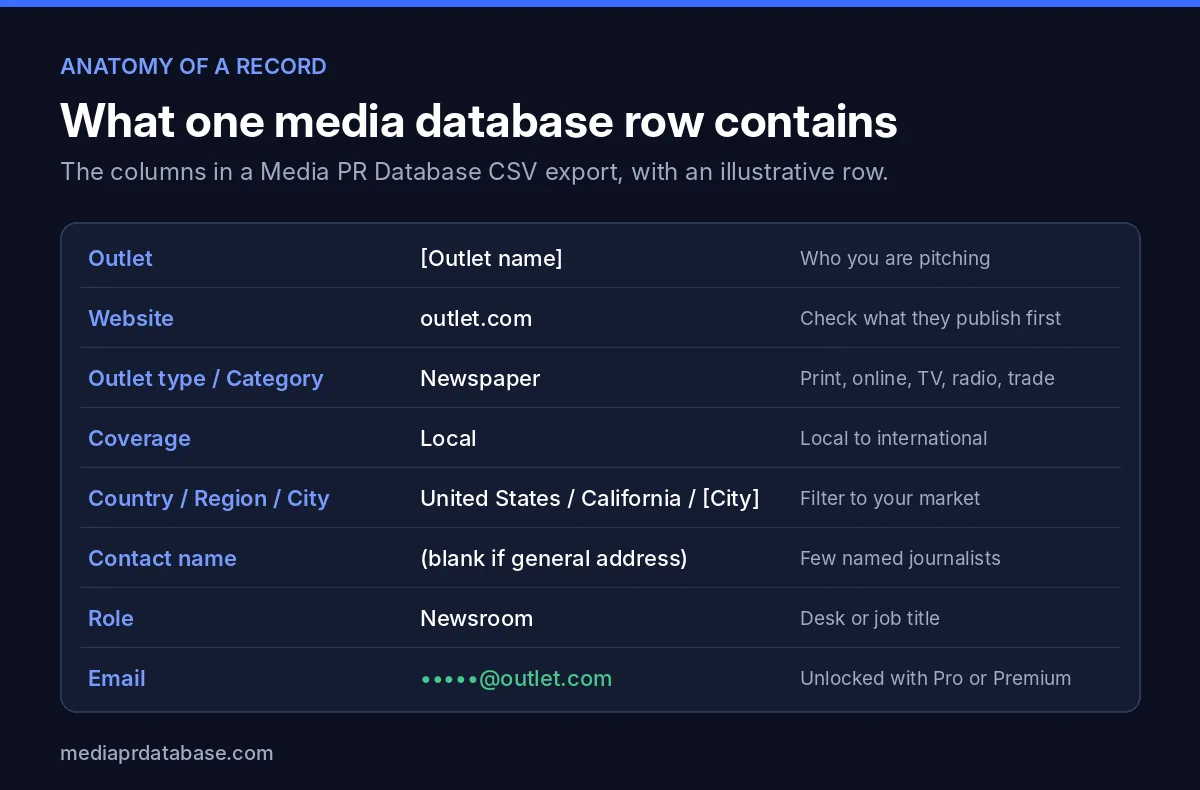The width and height of the screenshot is (1200, 790).
Task: Click the '[Outlet name]' example value
Action: click(491, 258)
